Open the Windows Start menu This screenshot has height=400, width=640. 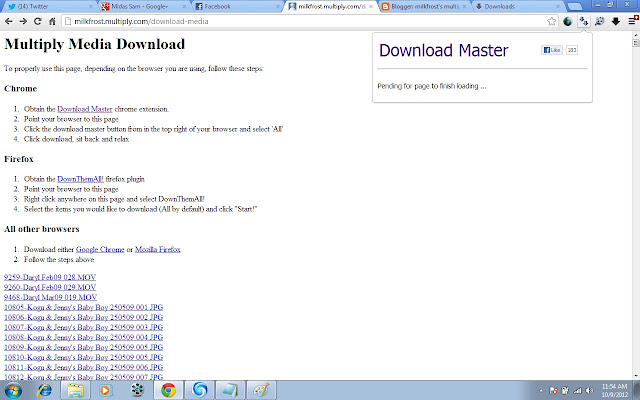click(x=13, y=390)
